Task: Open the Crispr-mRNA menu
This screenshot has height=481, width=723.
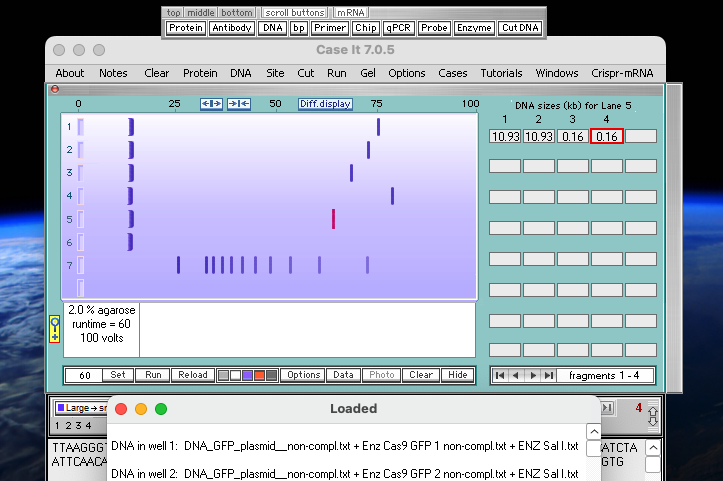Action: (x=624, y=73)
